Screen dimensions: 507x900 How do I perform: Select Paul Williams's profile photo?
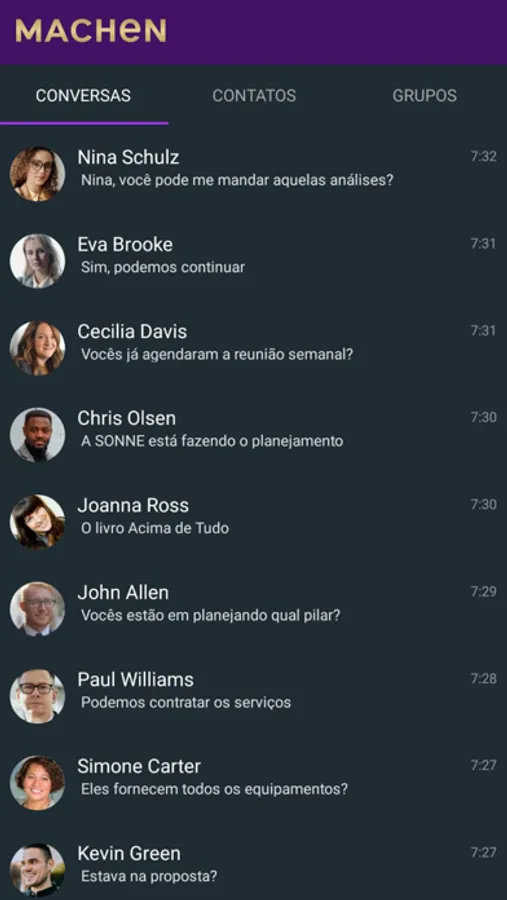[37, 696]
